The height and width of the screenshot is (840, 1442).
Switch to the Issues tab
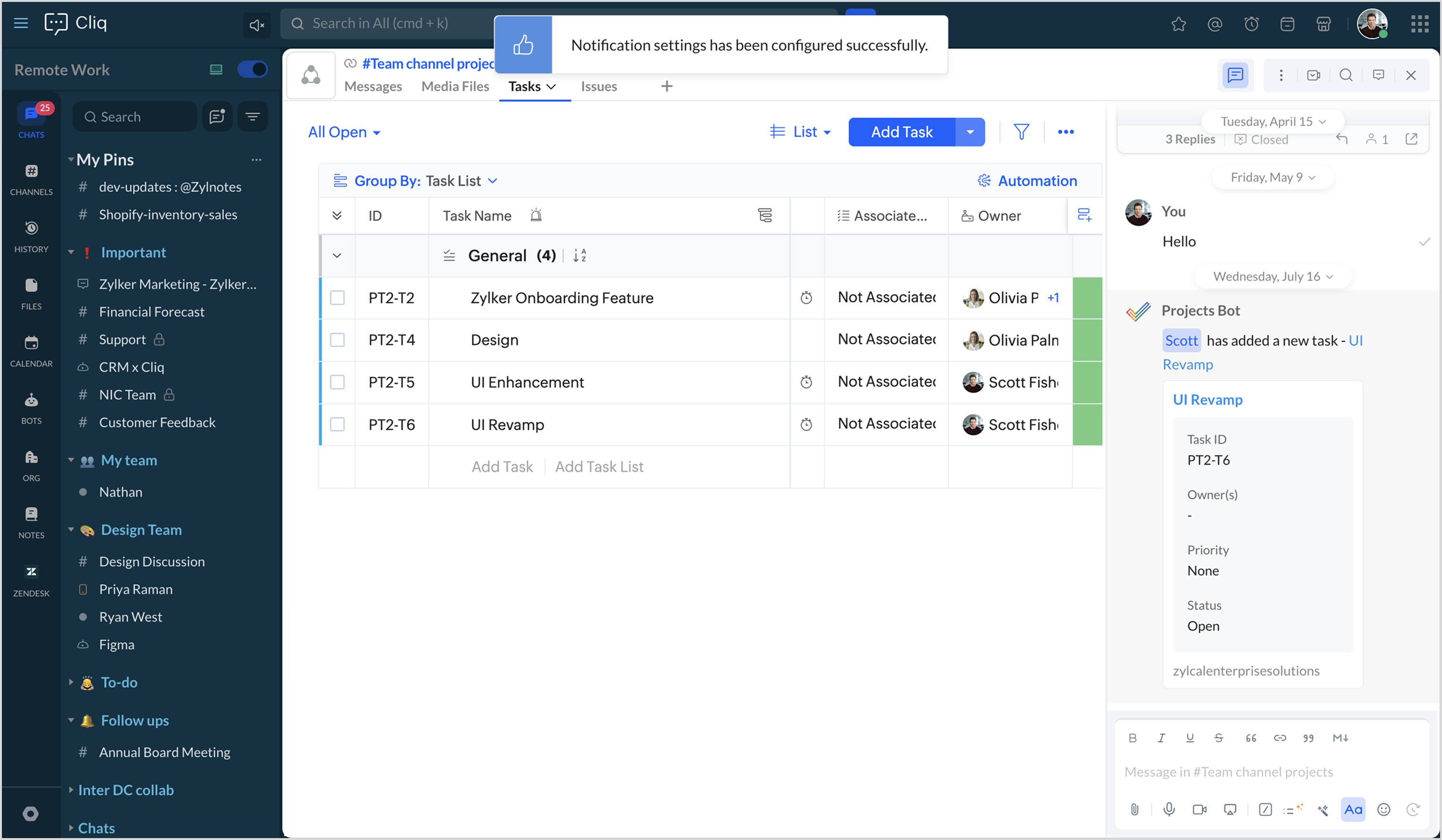click(x=598, y=86)
